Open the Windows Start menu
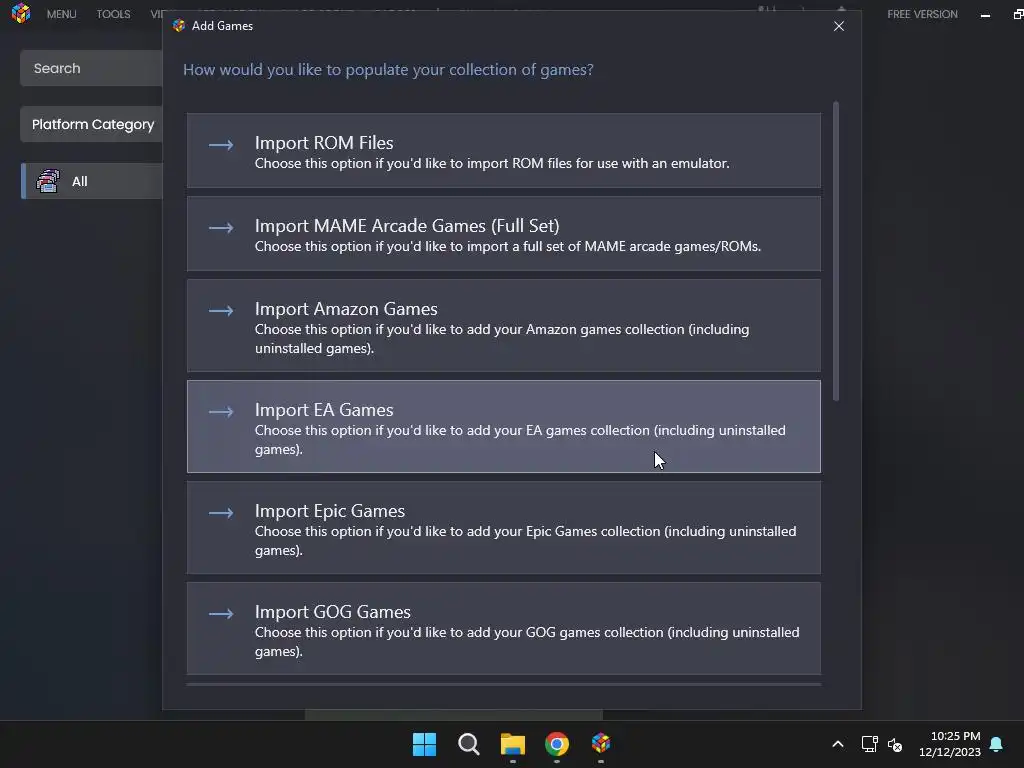 pos(424,744)
